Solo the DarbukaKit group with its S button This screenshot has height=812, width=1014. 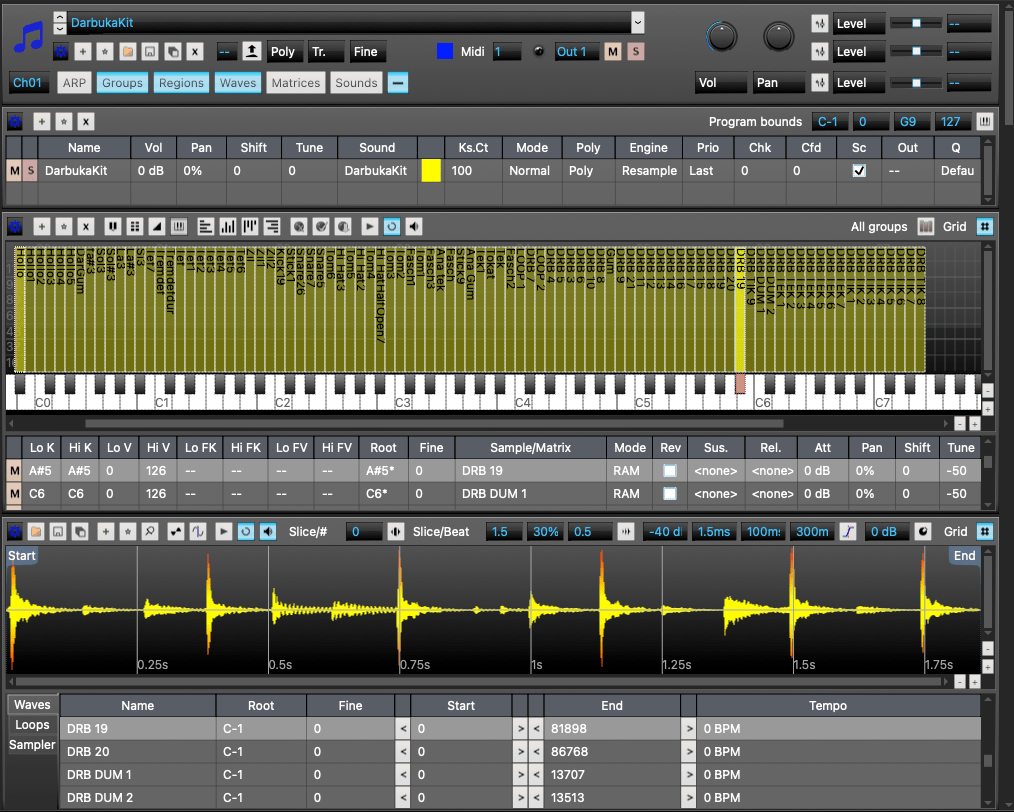[x=30, y=171]
